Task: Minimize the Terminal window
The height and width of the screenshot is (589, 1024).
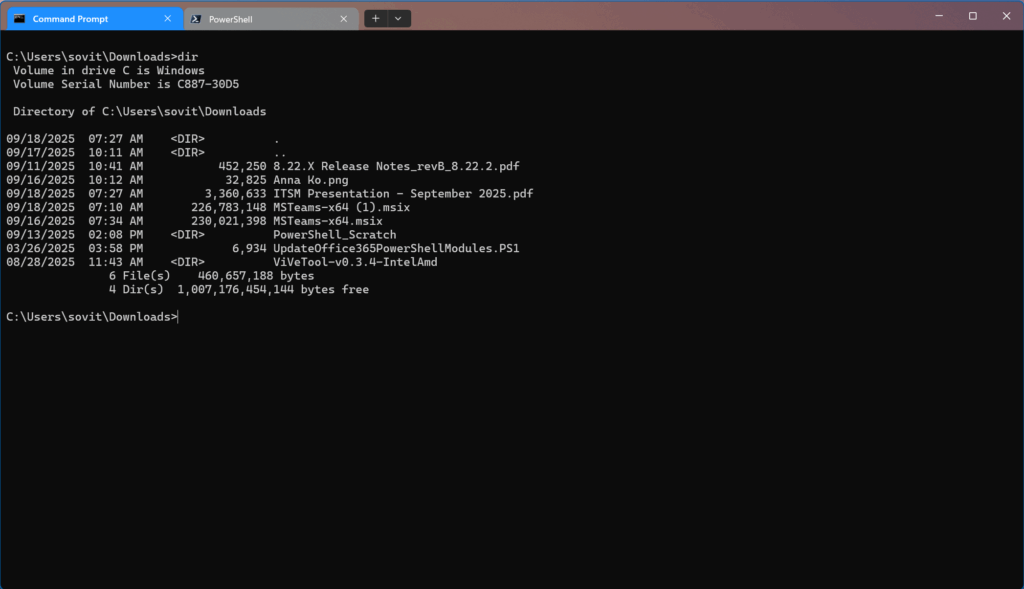Action: 938,16
